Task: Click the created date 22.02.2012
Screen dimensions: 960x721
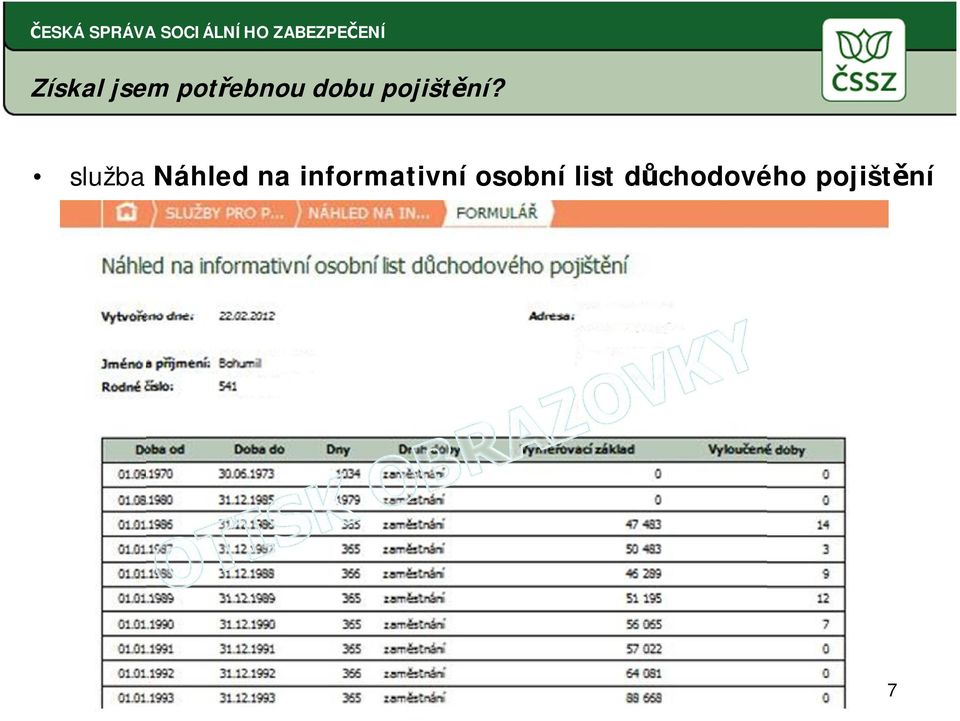Action: click(x=247, y=316)
